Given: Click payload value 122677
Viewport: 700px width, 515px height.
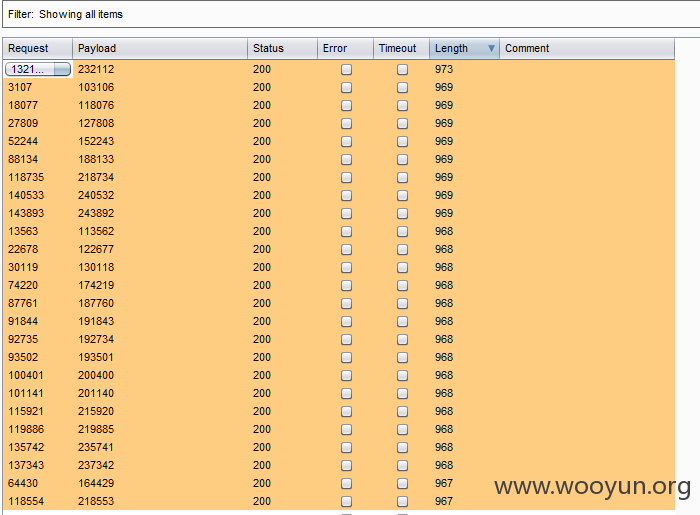Looking at the screenshot, I should (x=96, y=249).
